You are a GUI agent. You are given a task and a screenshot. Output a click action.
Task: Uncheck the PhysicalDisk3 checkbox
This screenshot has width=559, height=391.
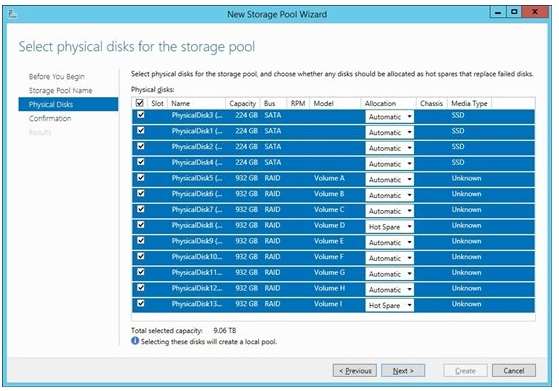coord(141,115)
